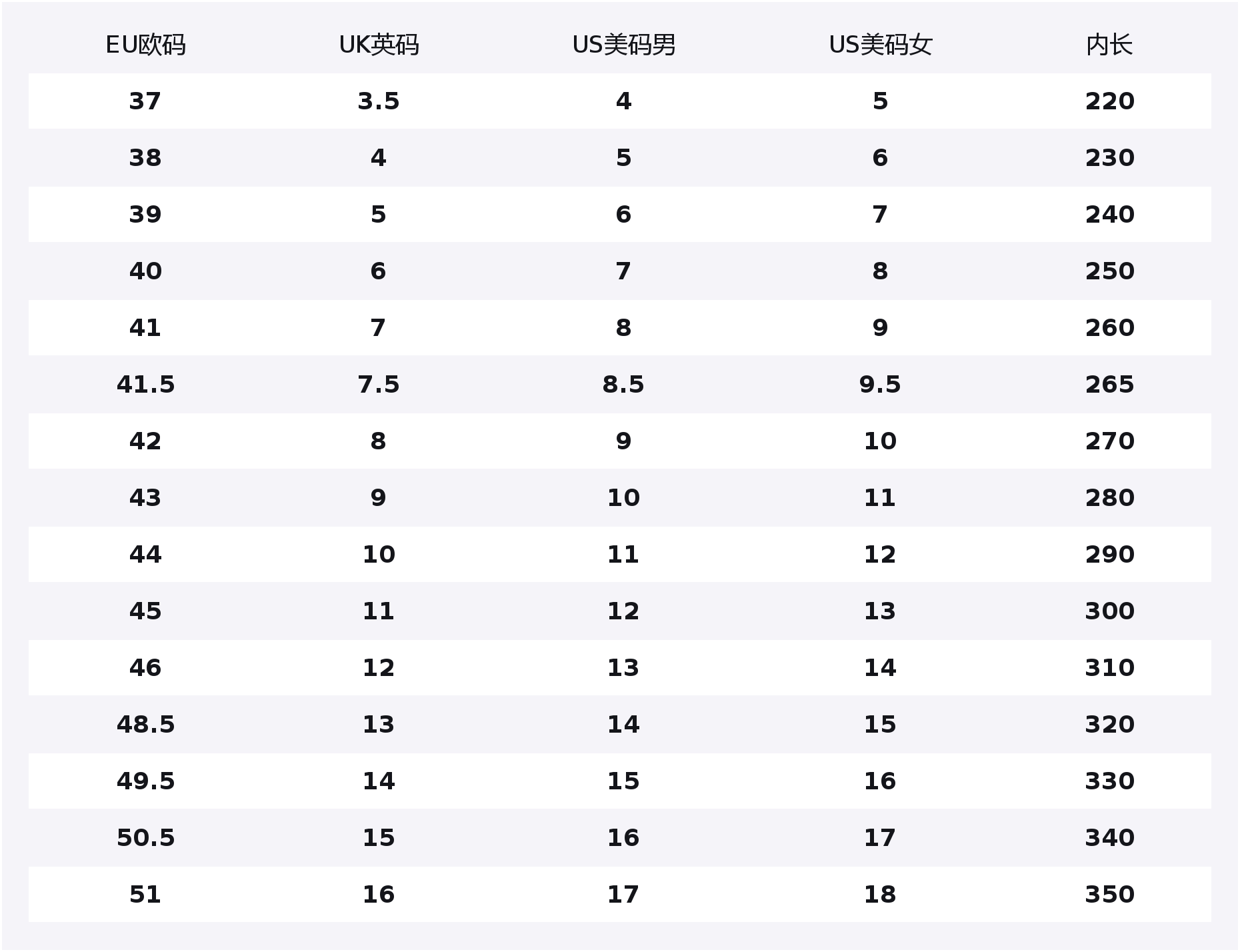Select EU size 41.5 cell

pyautogui.click(x=145, y=385)
